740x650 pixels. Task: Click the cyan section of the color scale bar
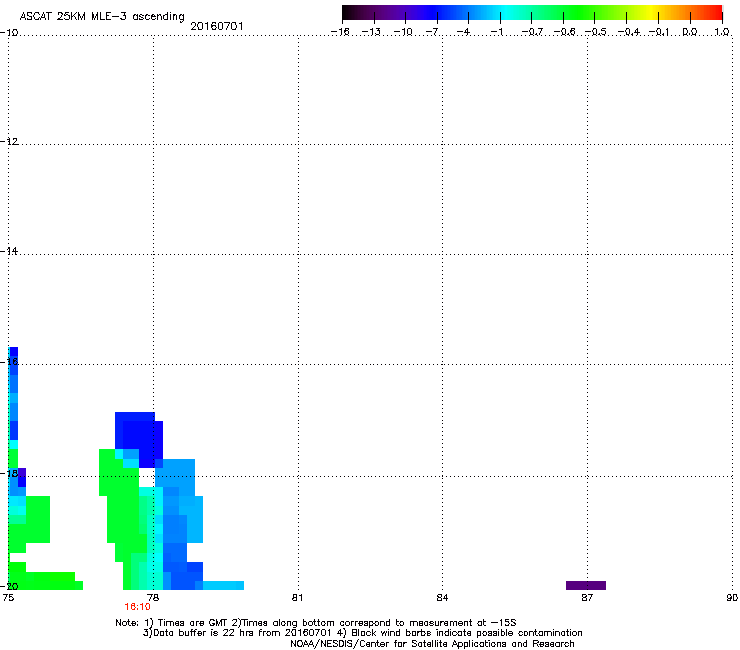click(x=507, y=13)
